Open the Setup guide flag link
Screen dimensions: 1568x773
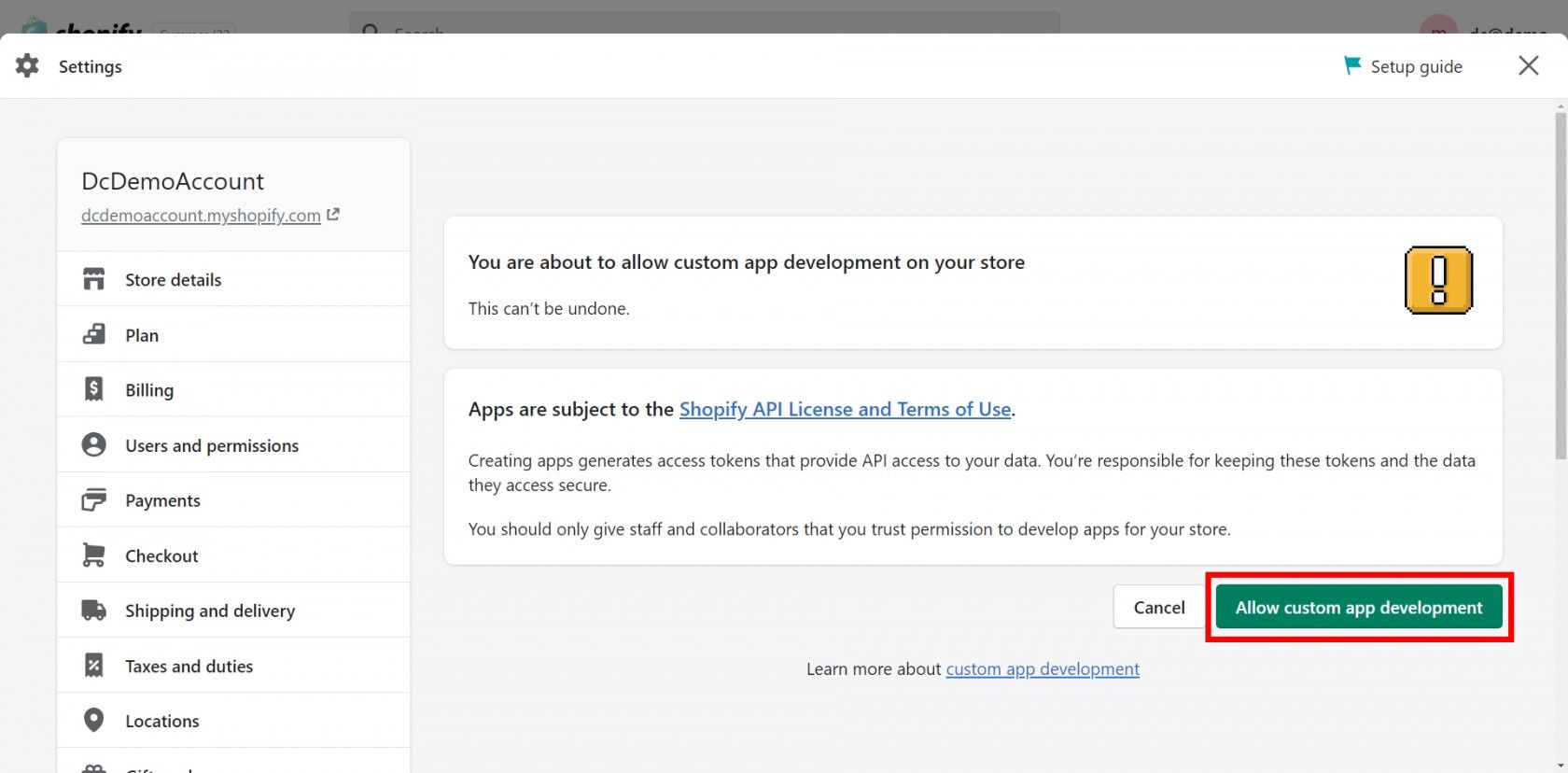(1403, 66)
